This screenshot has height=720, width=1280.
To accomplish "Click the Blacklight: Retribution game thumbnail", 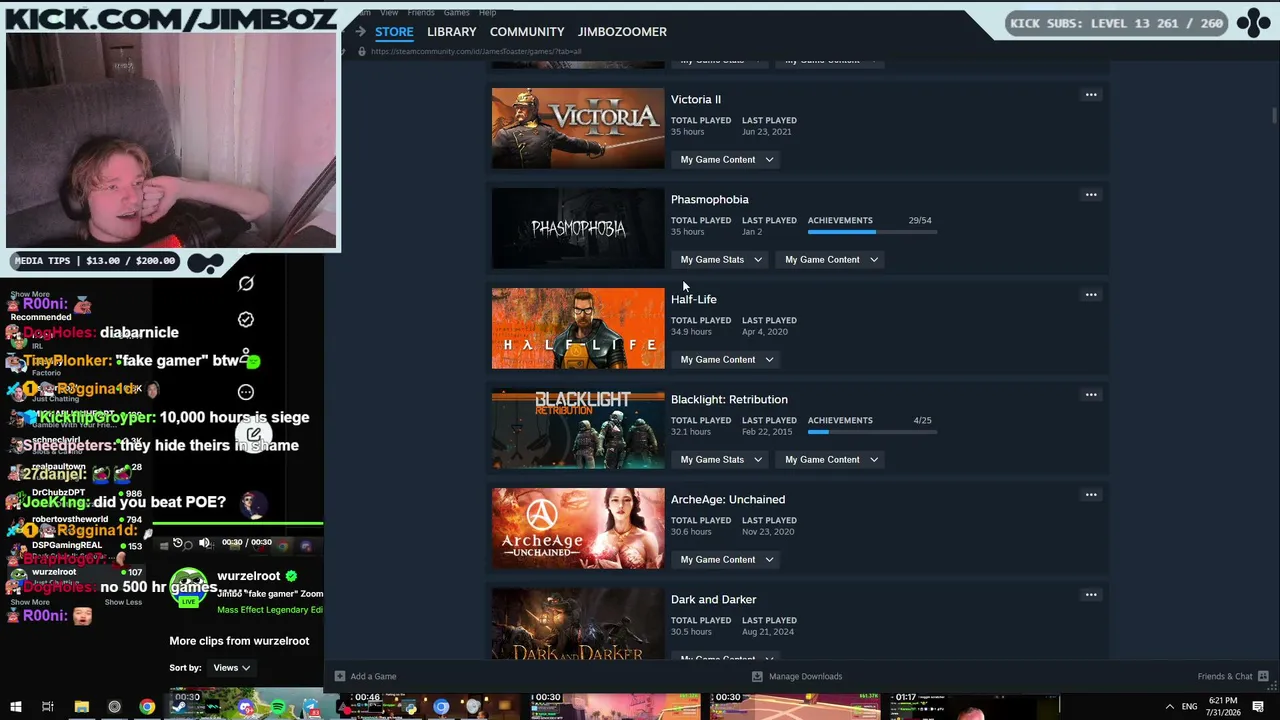I will pos(578,428).
